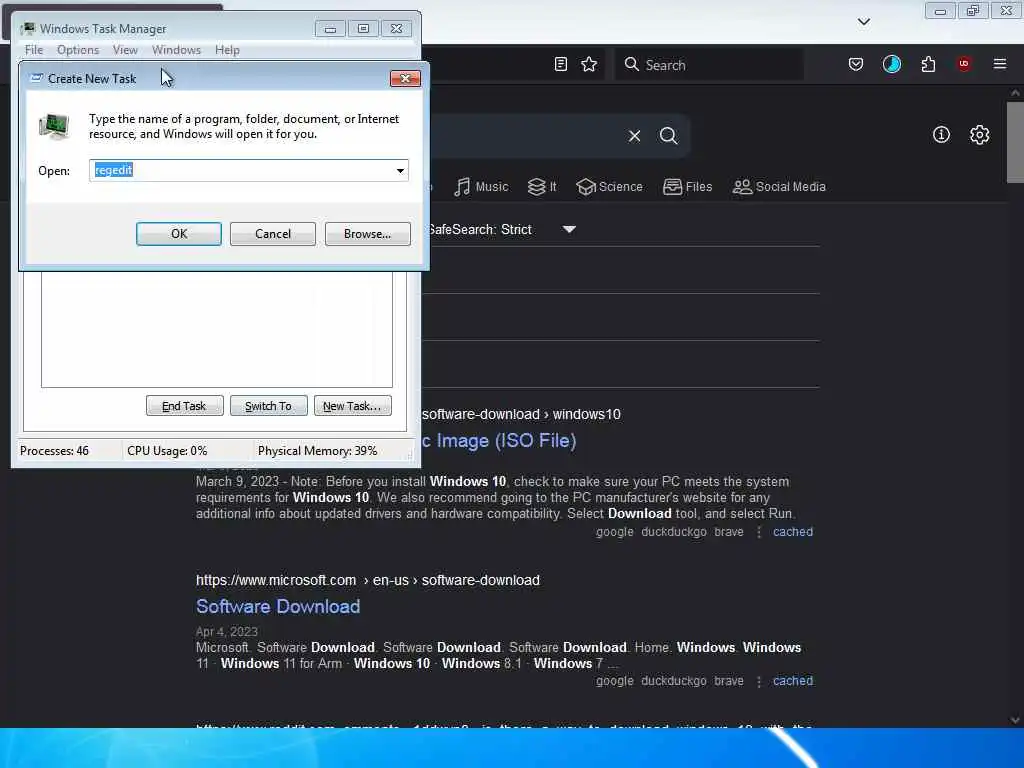Click the Physical Memory: 39% status entry
Screen dimensions: 1024x768
(x=317, y=451)
